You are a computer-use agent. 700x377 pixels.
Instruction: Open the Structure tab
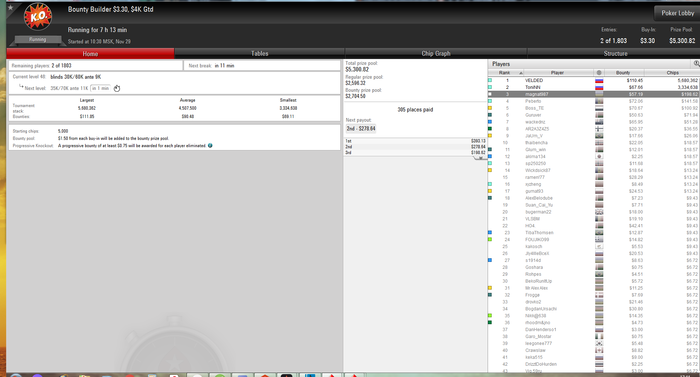[615, 54]
